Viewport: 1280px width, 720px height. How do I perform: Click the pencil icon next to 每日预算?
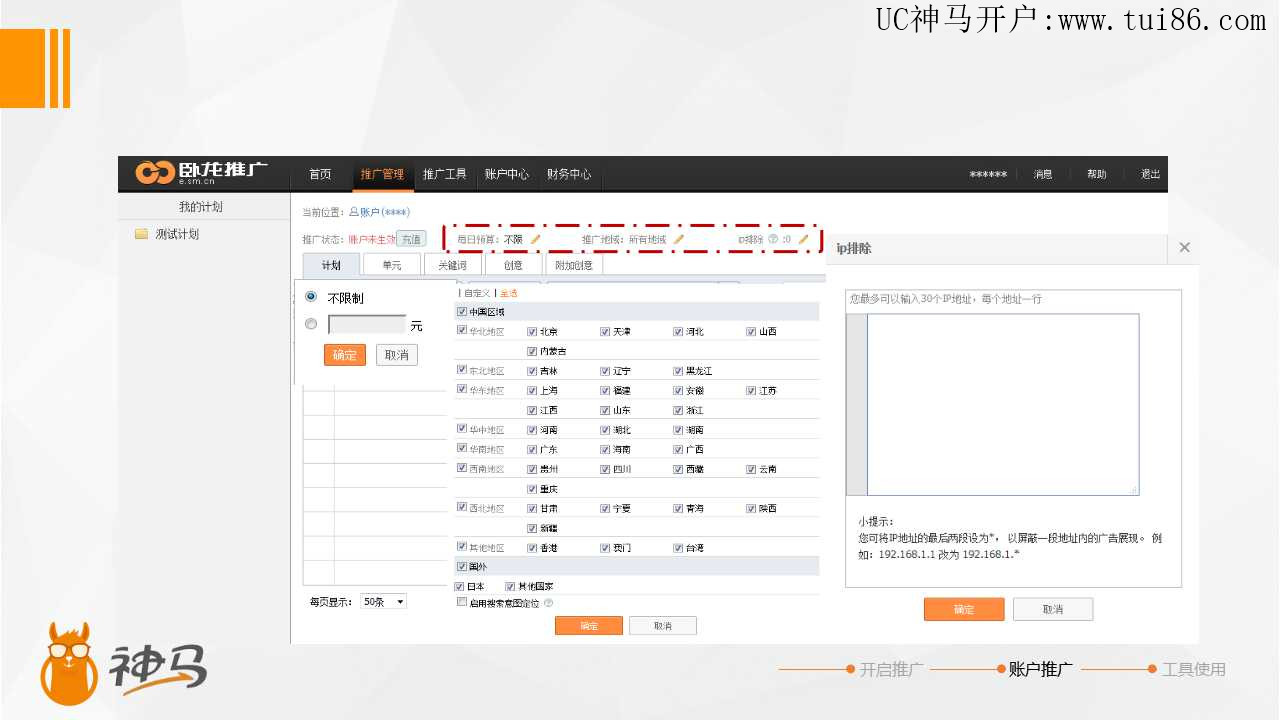click(x=536, y=240)
